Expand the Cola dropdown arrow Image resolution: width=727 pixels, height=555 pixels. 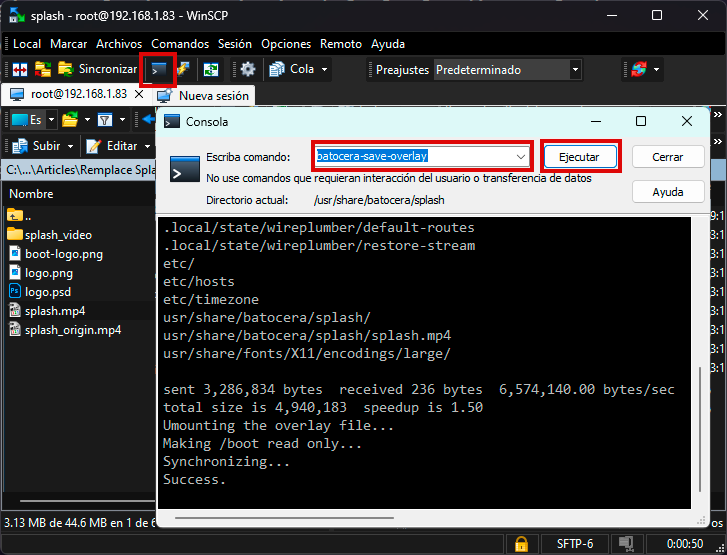click(x=325, y=70)
